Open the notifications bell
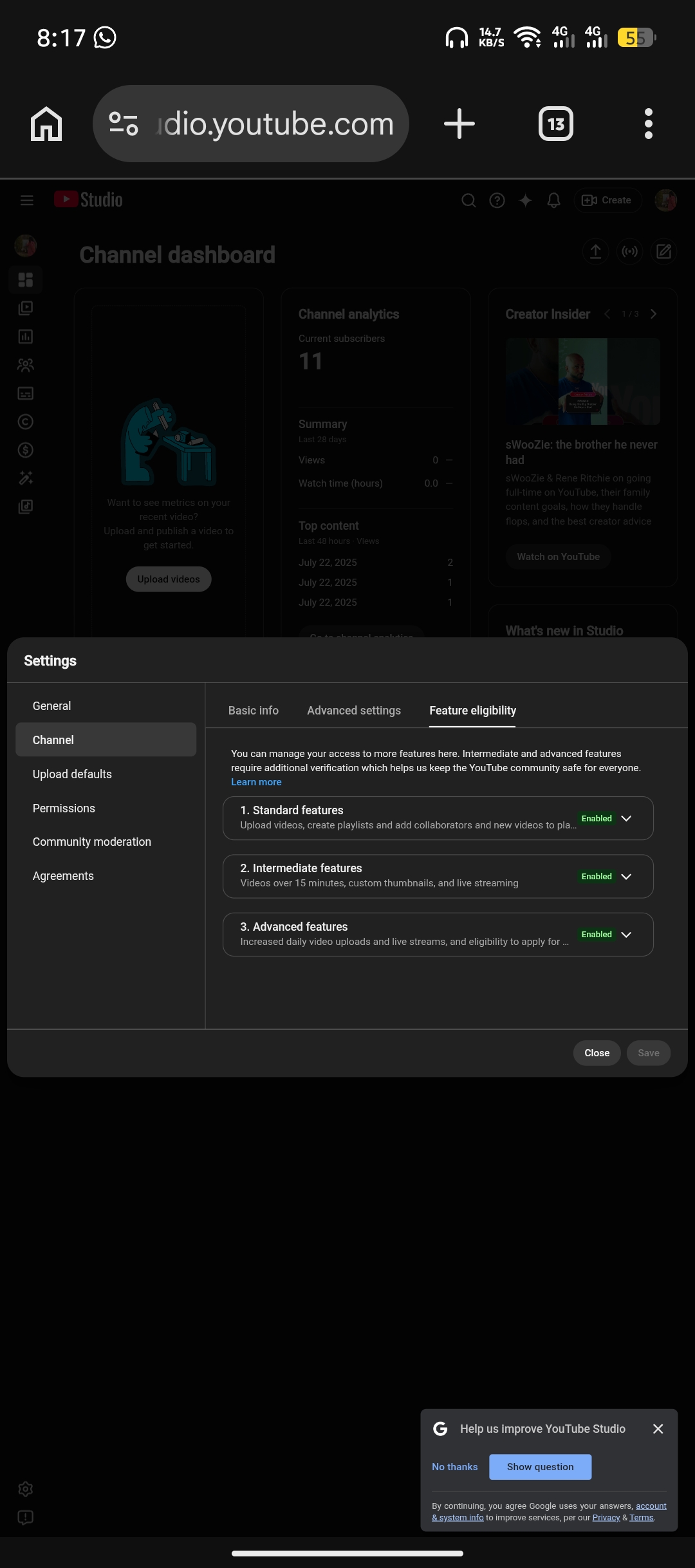The width and height of the screenshot is (695, 1568). coord(554,200)
